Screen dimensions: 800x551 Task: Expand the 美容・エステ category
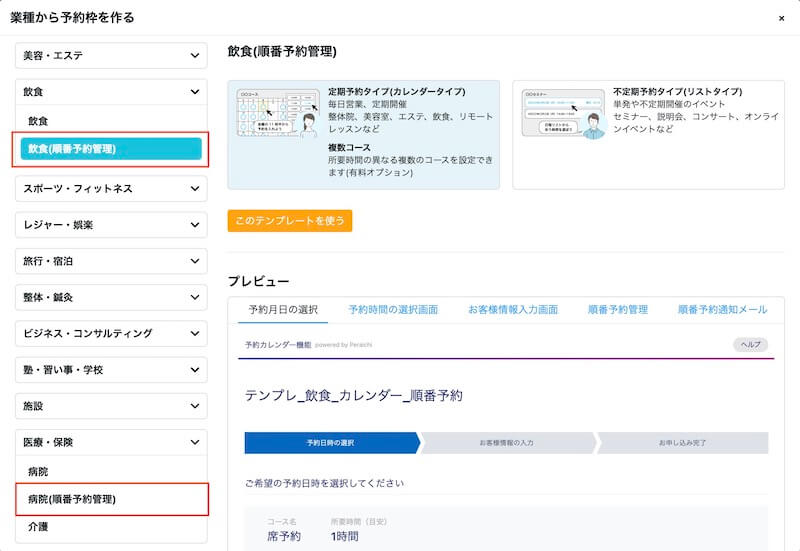pyautogui.click(x=111, y=55)
